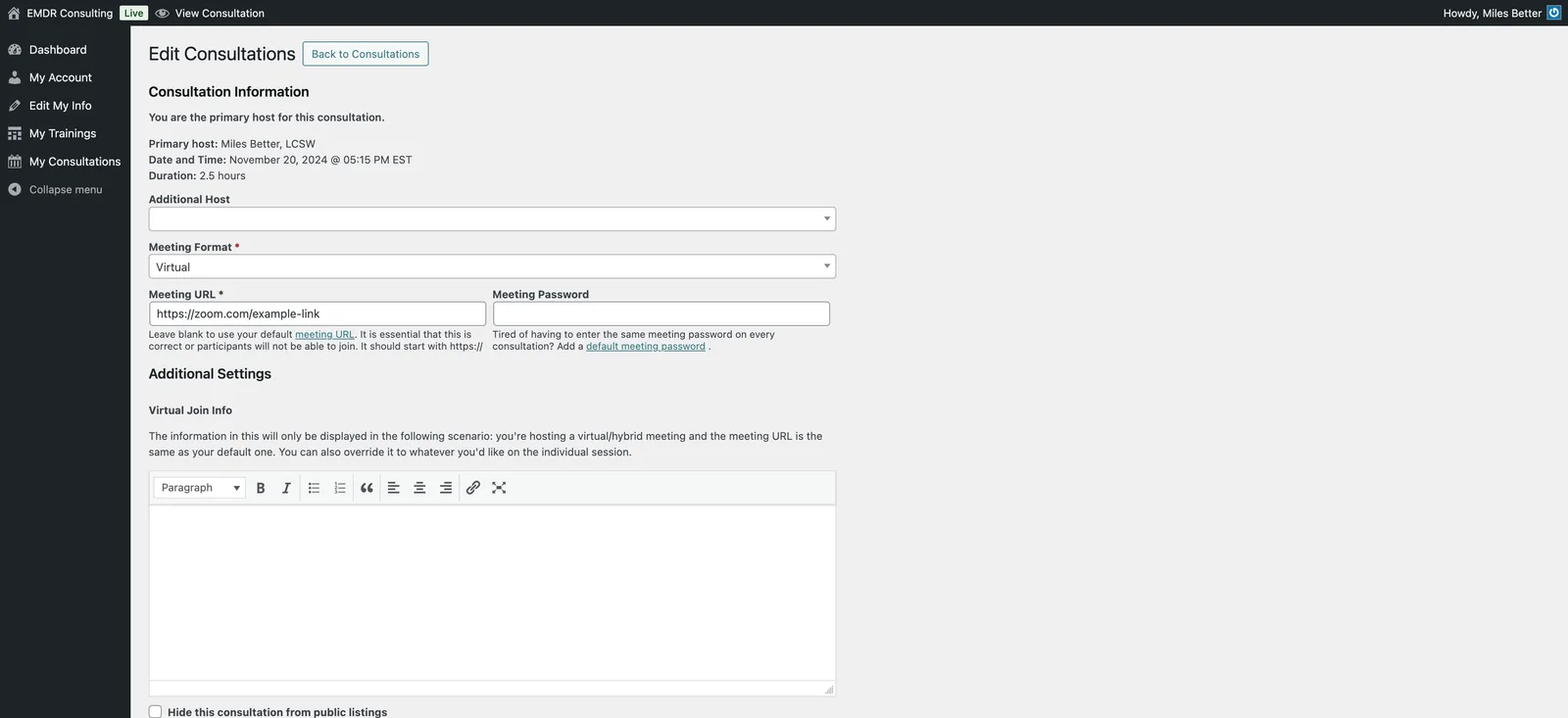Open My Trainings from sidebar
The height and width of the screenshot is (718, 1568).
(x=63, y=133)
